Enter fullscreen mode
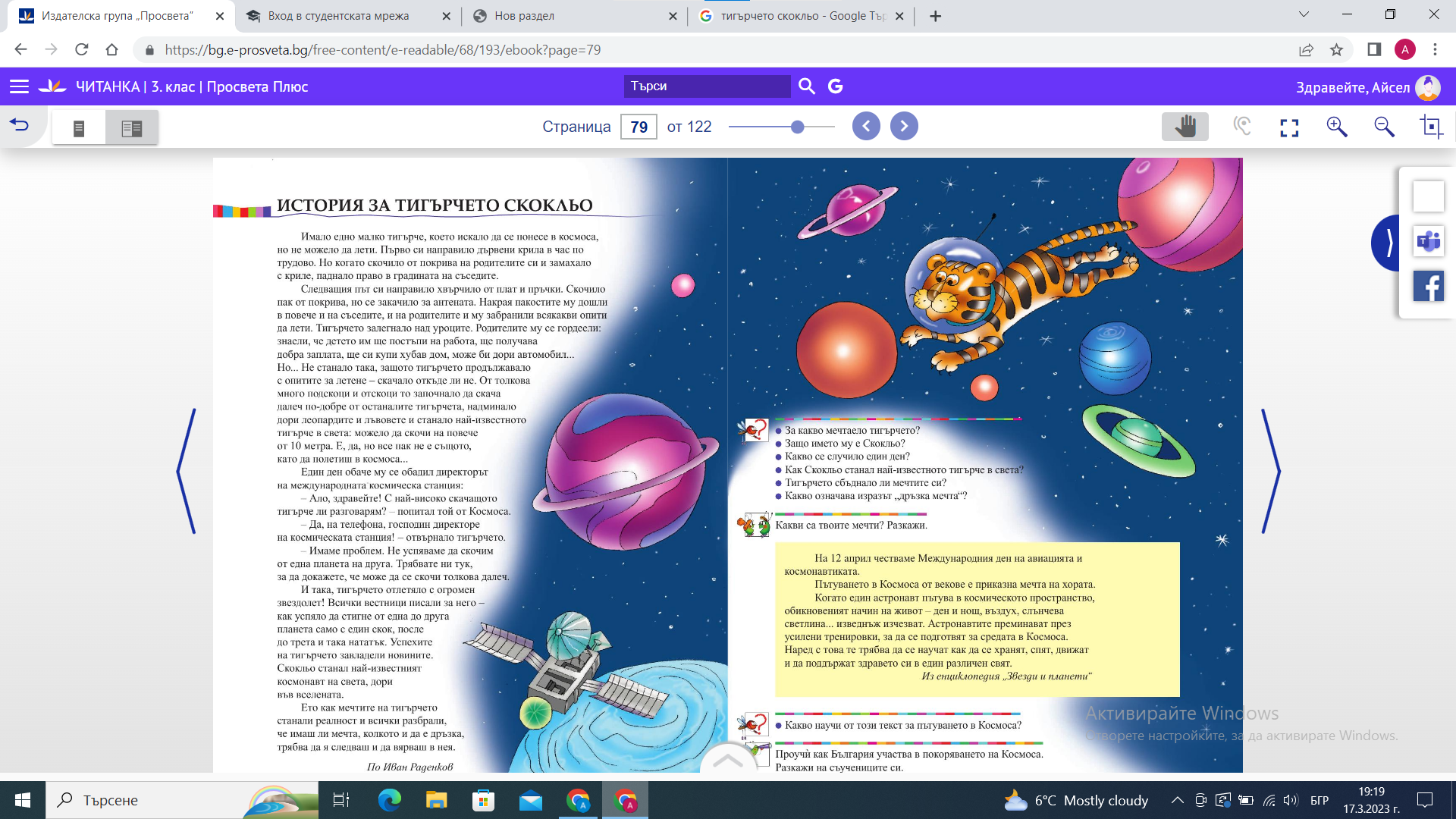The image size is (1456, 819). tap(1289, 127)
